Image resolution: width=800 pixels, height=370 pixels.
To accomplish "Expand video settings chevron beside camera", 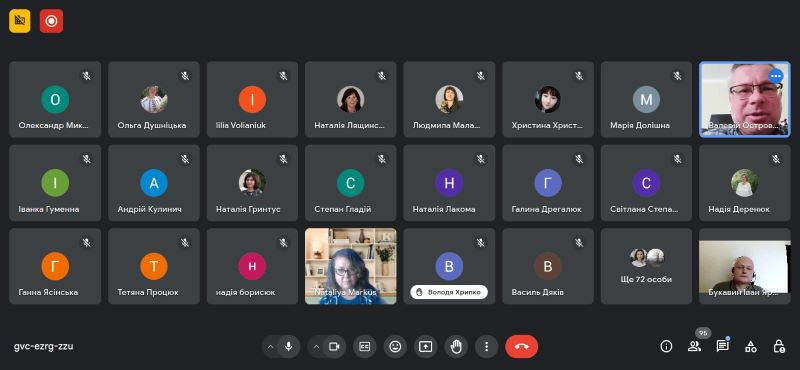I will pos(316,347).
